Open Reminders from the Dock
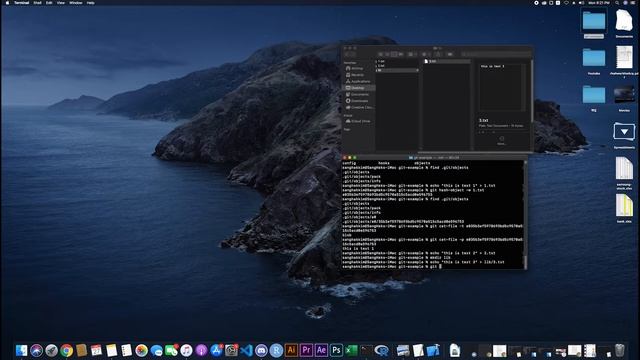 127,350
